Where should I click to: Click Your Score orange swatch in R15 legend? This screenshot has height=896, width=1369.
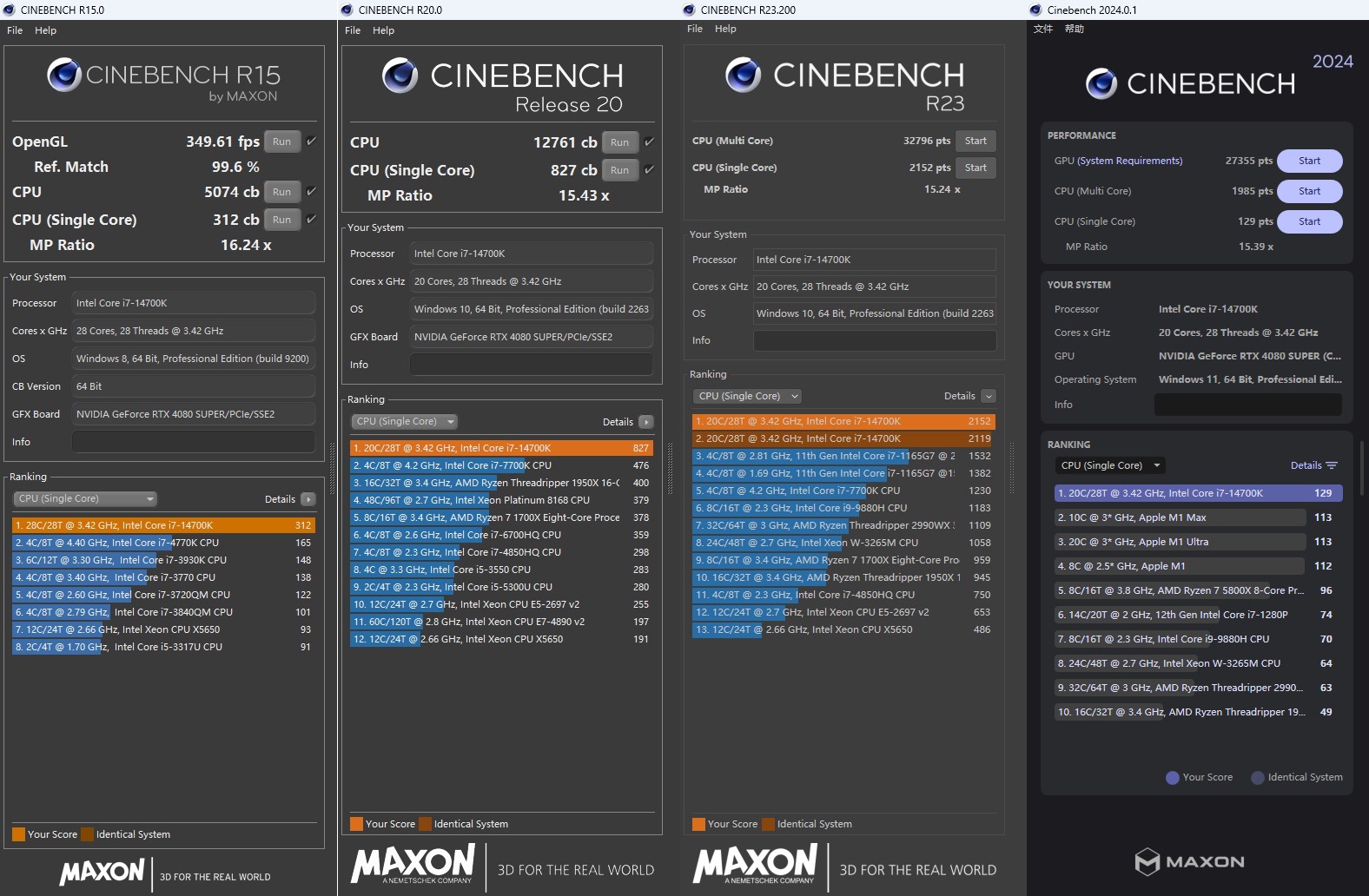[x=19, y=834]
